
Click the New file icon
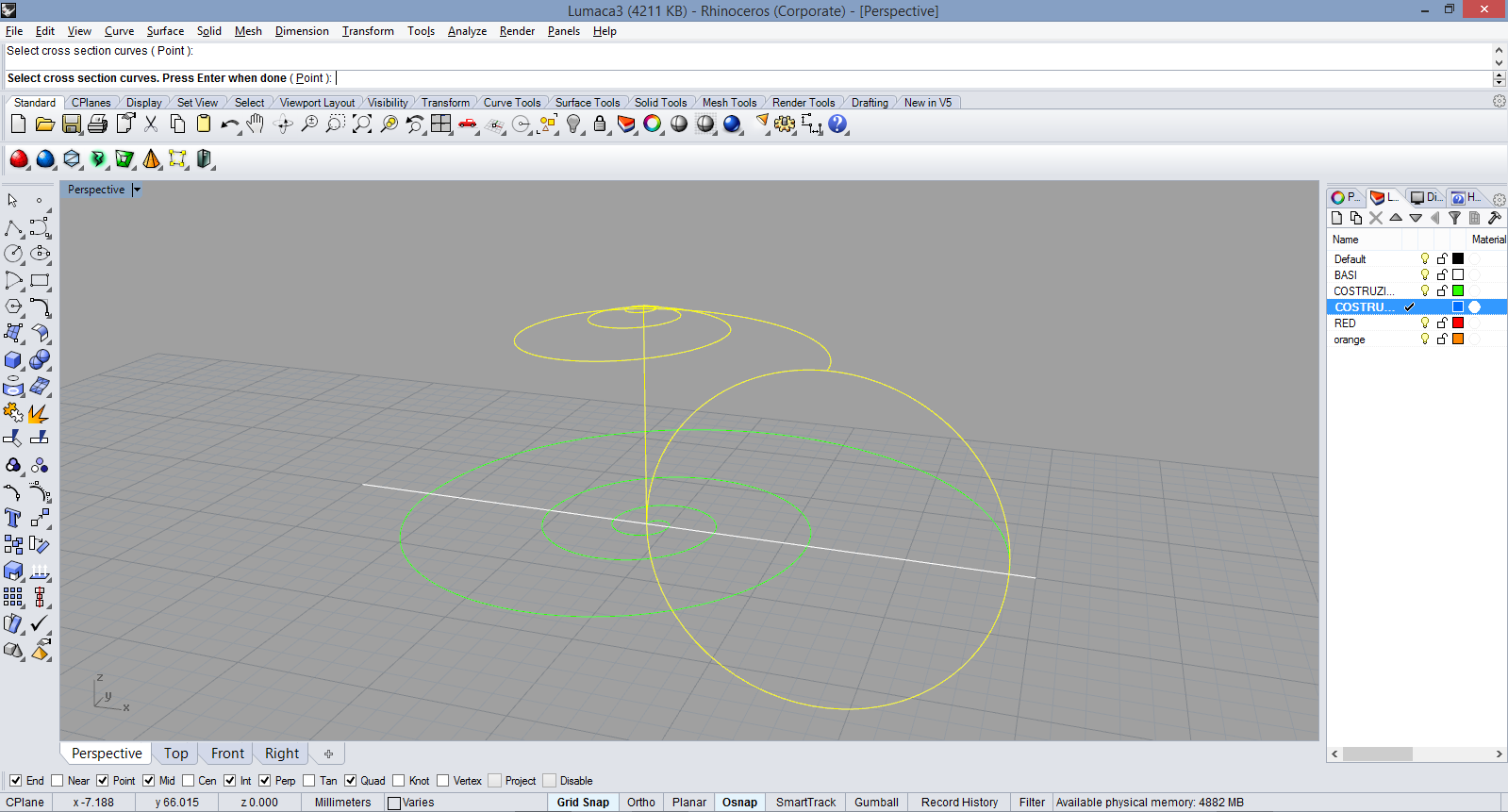18,124
